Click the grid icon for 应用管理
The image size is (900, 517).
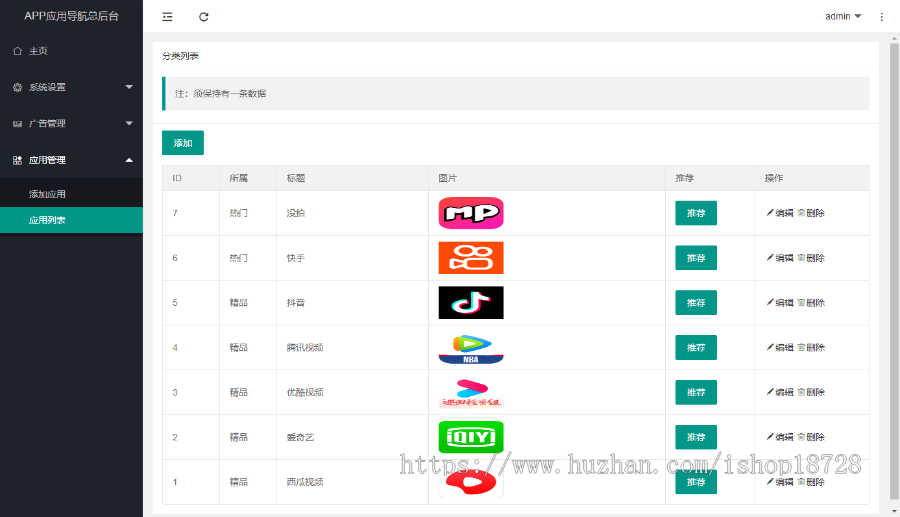pos(17,160)
